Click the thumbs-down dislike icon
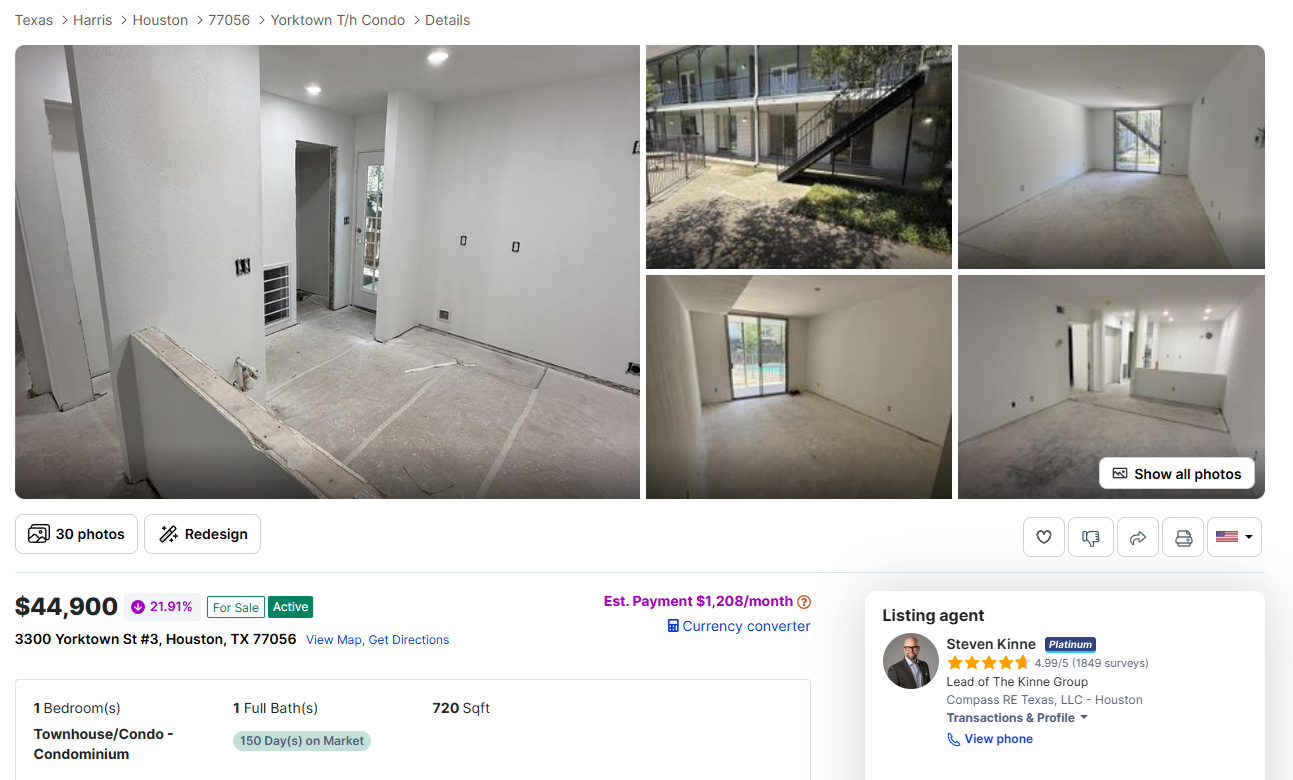 pos(1090,537)
